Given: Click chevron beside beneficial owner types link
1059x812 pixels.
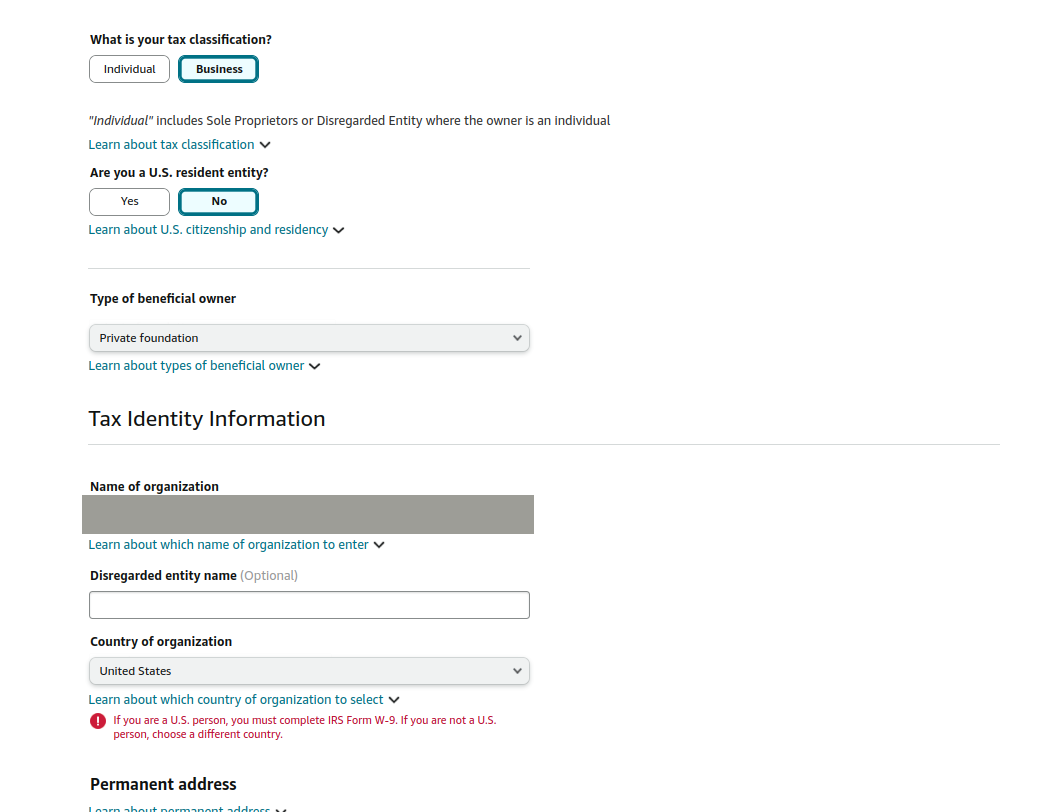Looking at the screenshot, I should [x=315, y=366].
